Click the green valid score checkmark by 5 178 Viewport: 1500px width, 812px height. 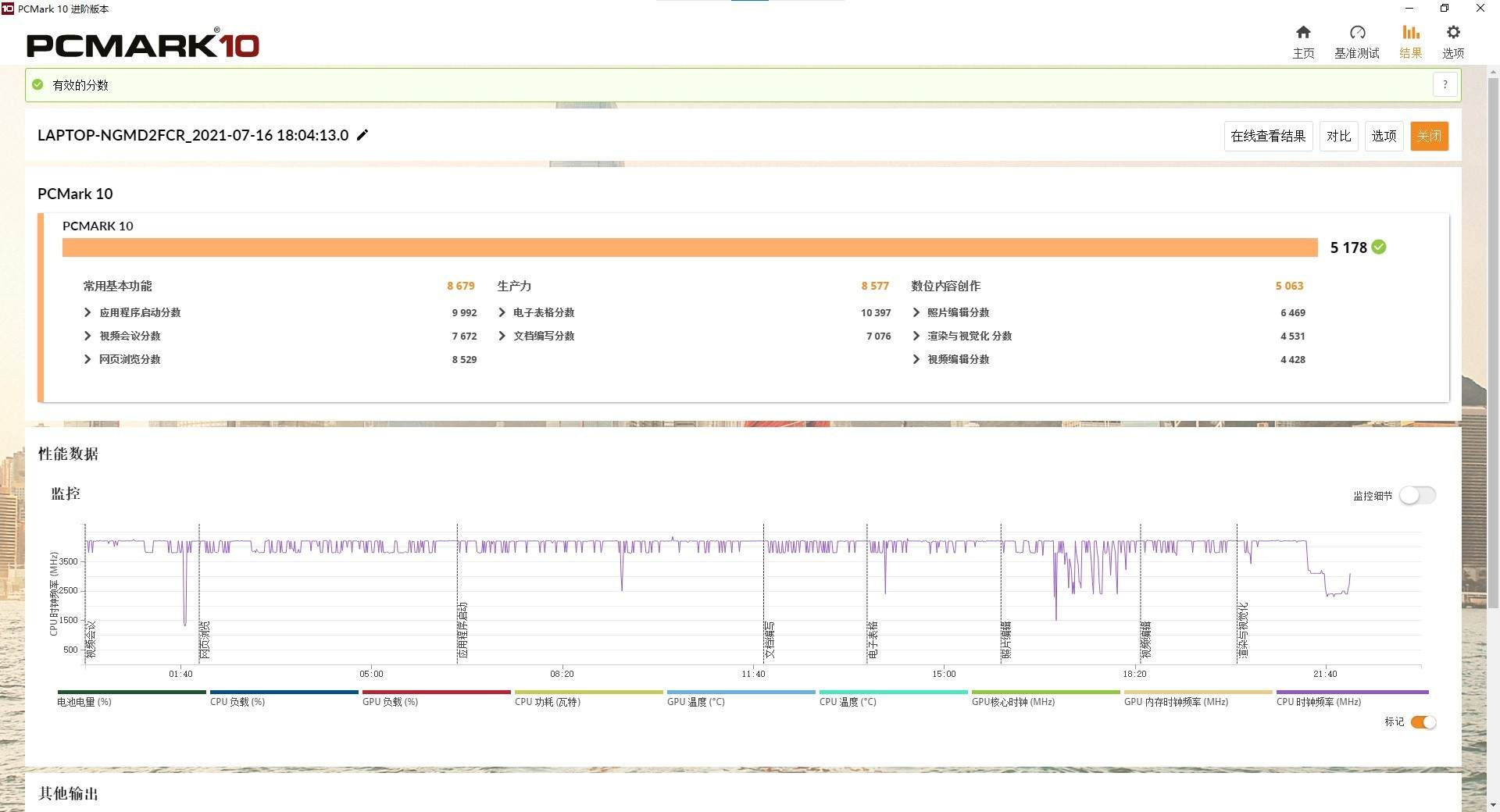click(1379, 248)
